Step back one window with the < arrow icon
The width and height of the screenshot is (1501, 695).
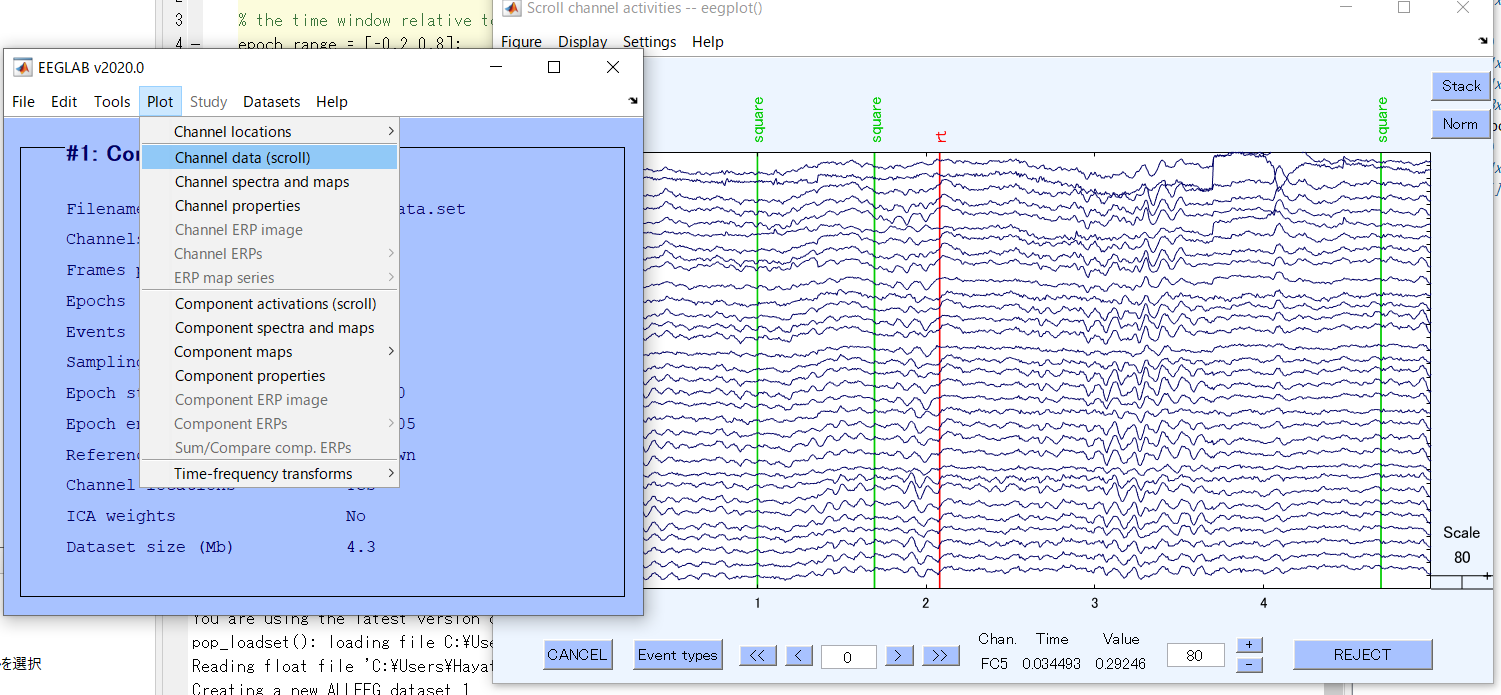(x=799, y=656)
